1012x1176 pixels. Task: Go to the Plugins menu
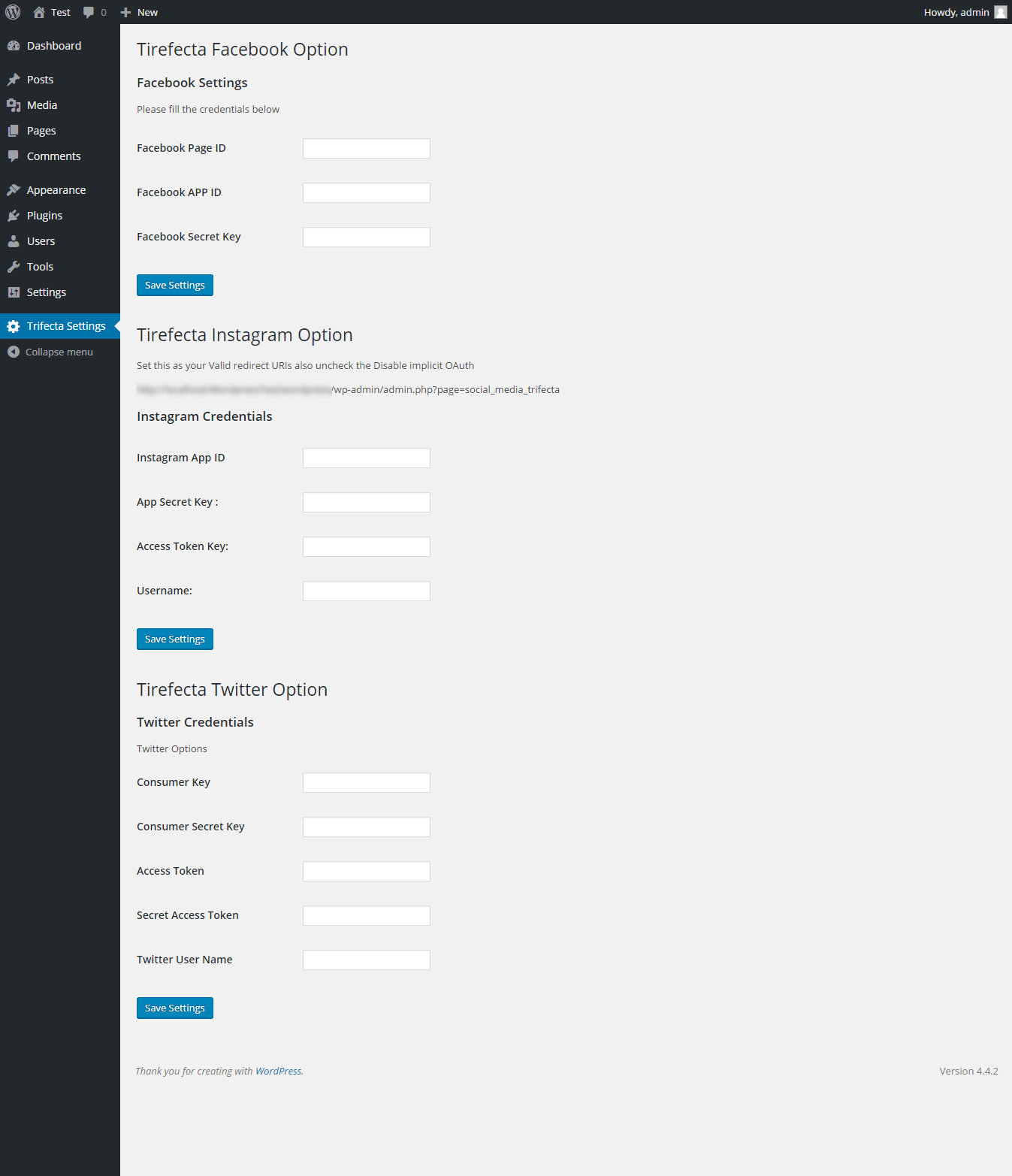60,216
